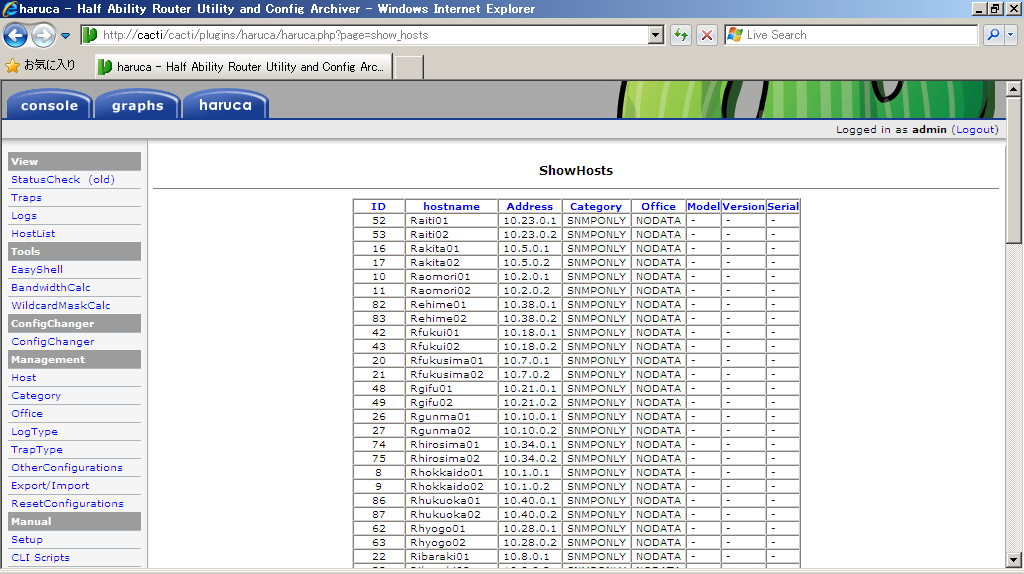Image resolution: width=1024 pixels, height=574 pixels.
Task: Open OtherConfigurations page
Action: point(67,468)
